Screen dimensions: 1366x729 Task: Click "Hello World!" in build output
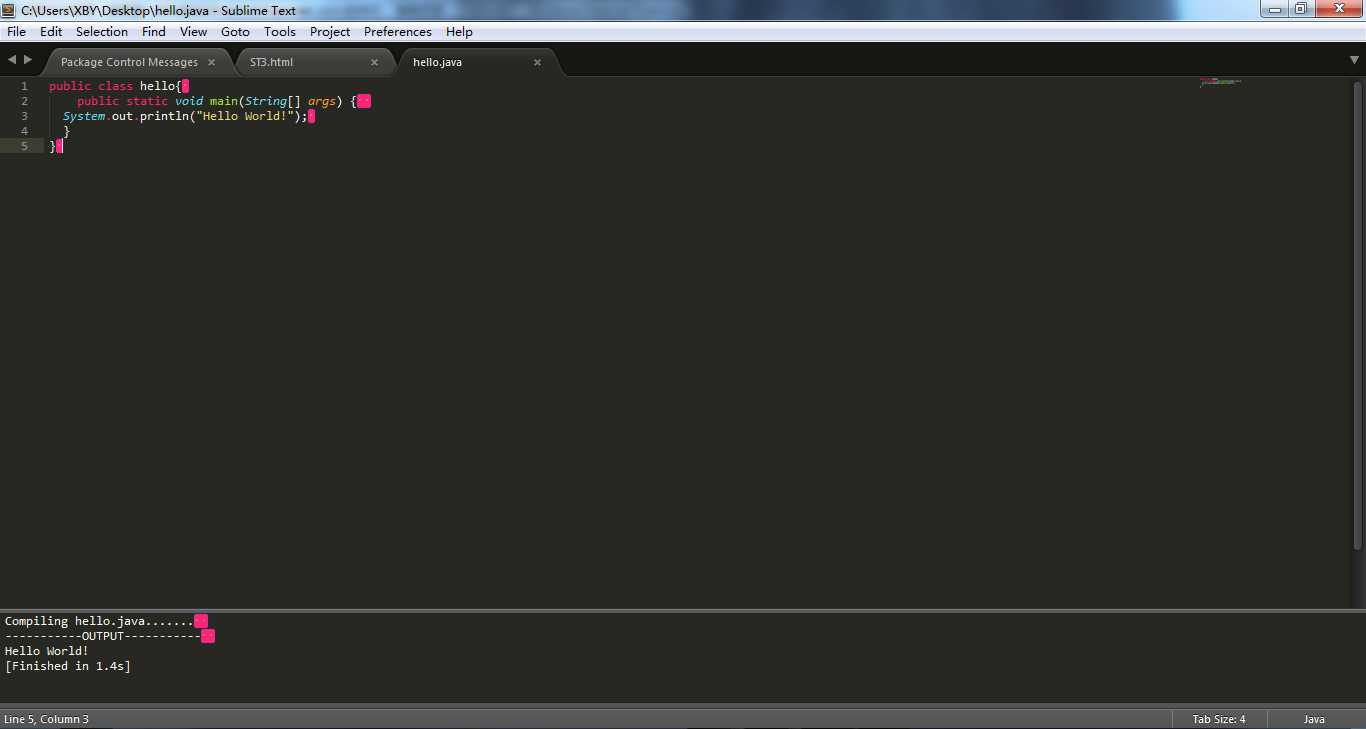[47, 651]
